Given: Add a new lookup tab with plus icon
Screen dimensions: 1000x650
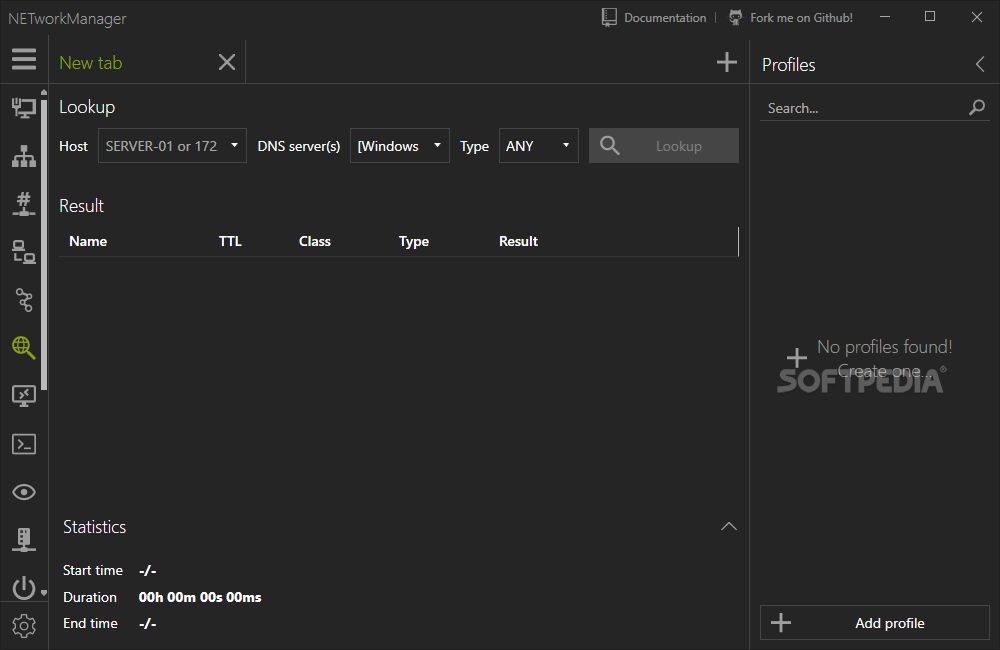Looking at the screenshot, I should click(726, 63).
